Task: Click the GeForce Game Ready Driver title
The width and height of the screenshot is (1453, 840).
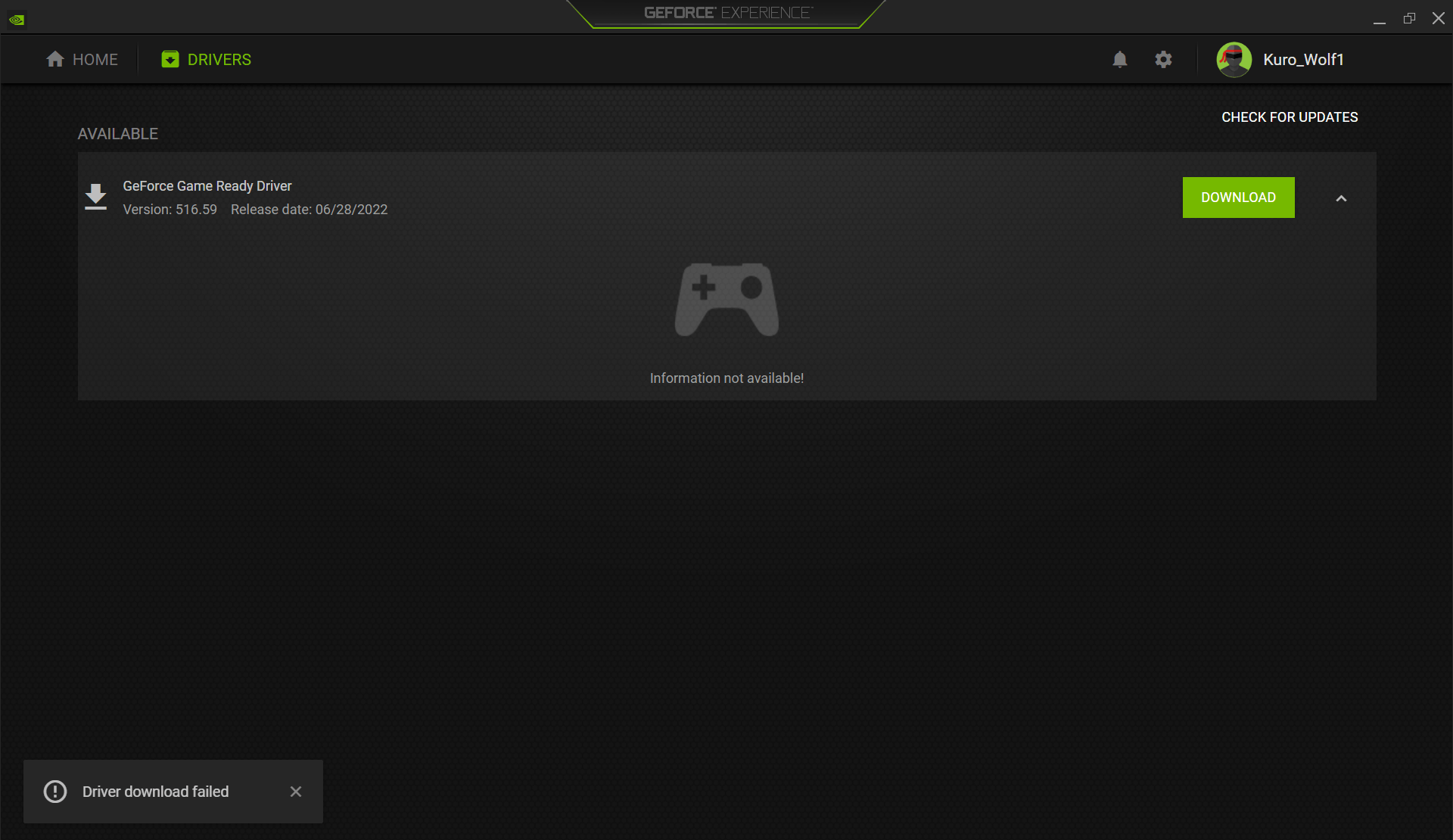Action: point(207,186)
